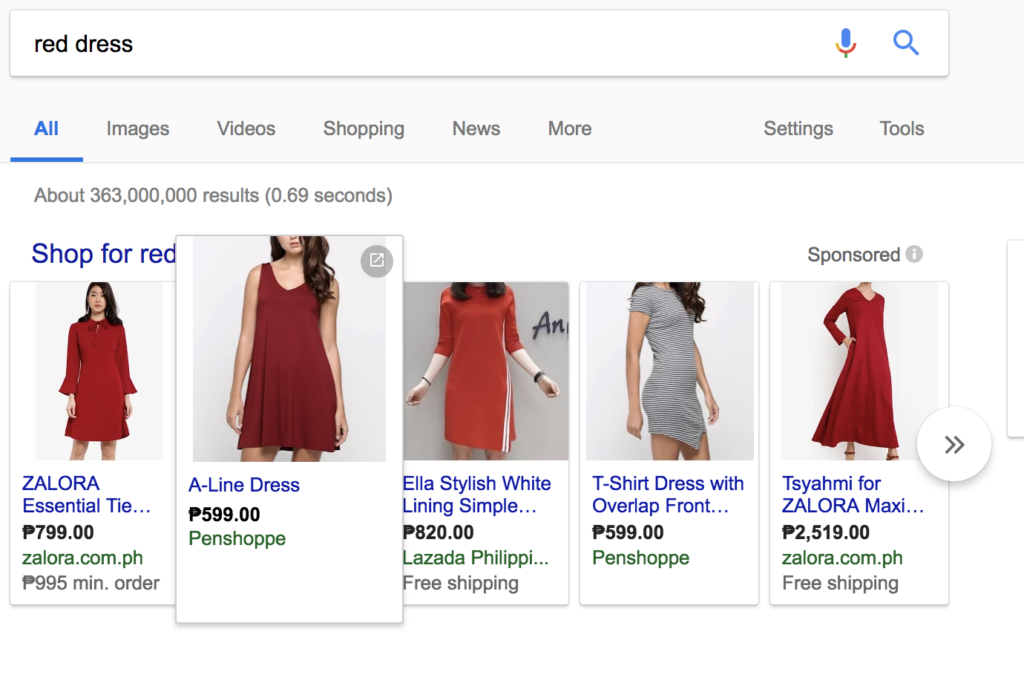Open ZALORA Essential Tie product link
This screenshot has height=698, width=1024.
pyautogui.click(x=86, y=494)
